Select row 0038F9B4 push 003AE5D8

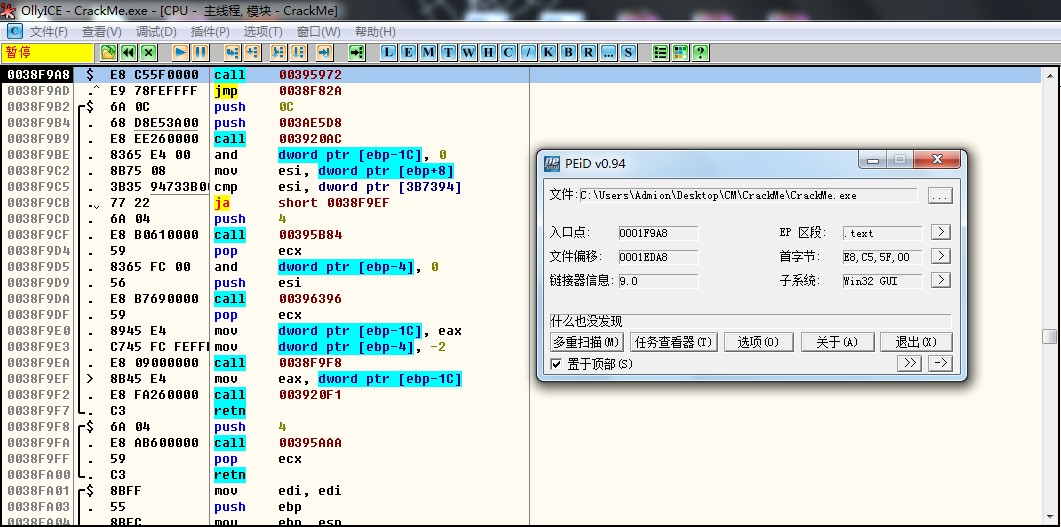tap(521, 122)
